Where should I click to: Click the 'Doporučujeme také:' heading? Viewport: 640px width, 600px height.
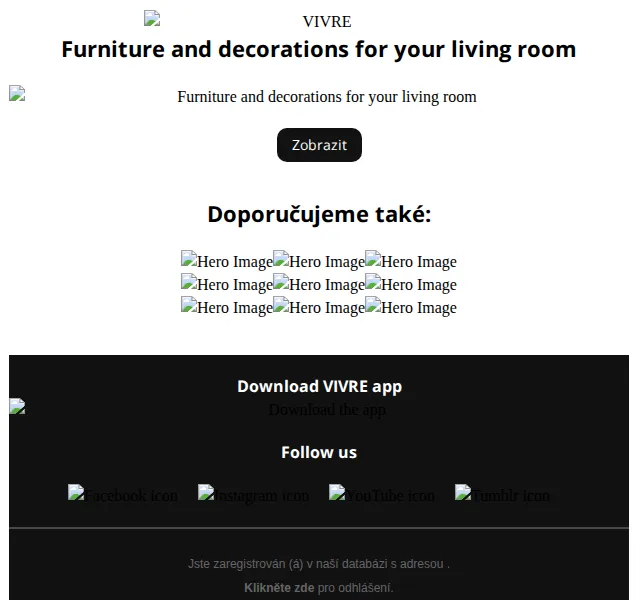click(319, 214)
